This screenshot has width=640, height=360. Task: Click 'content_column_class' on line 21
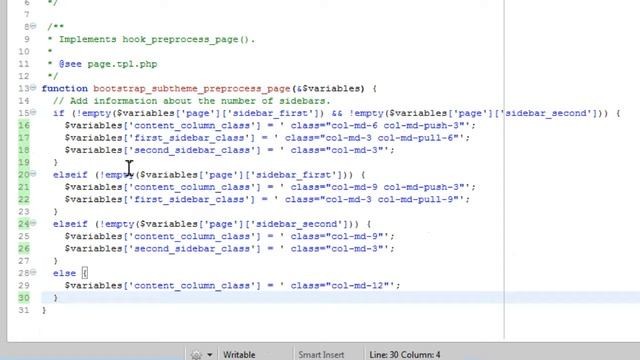[x=191, y=187]
